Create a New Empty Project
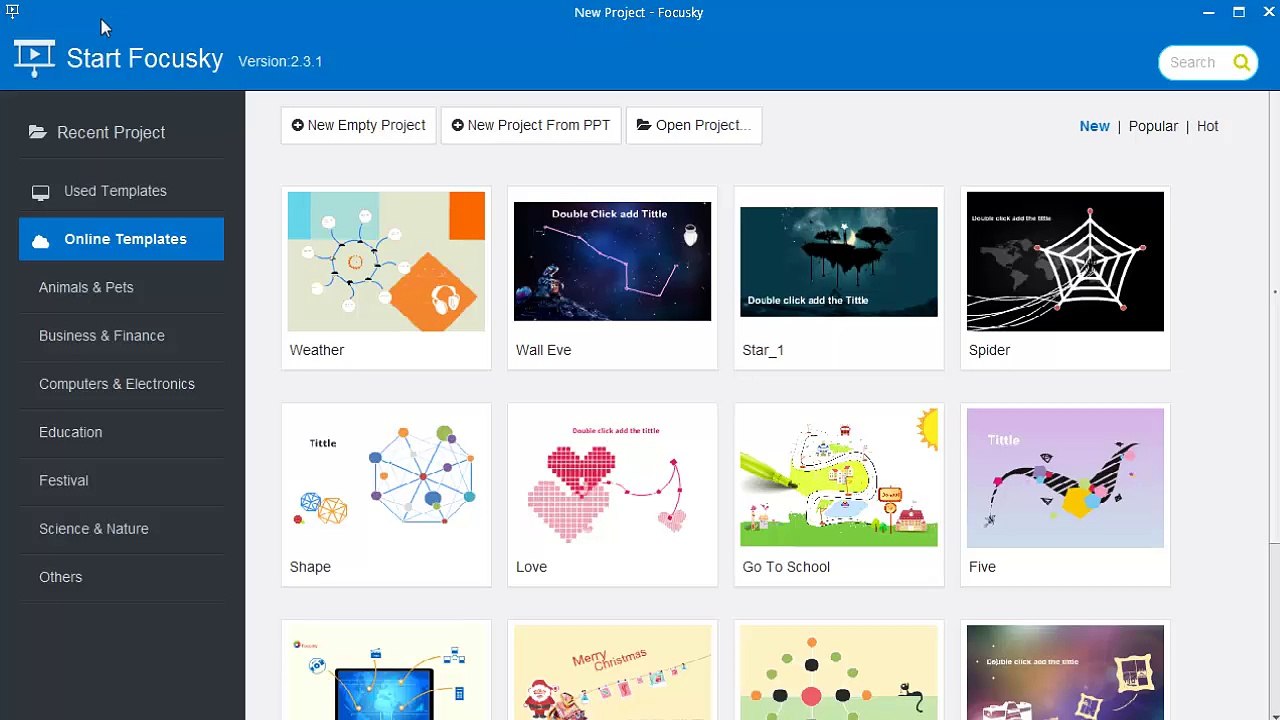This screenshot has width=1280, height=720. point(358,126)
